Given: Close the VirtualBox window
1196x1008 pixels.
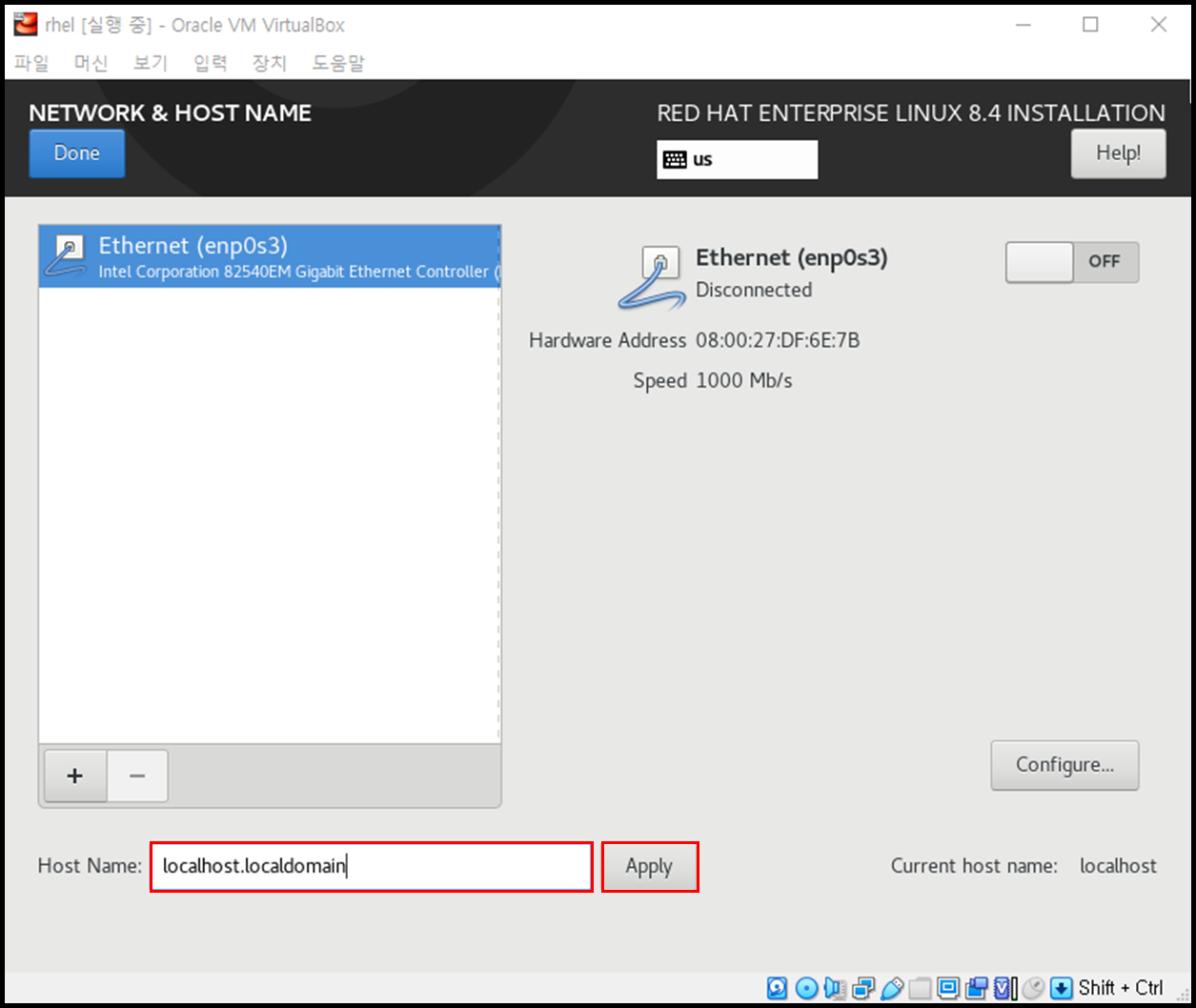Looking at the screenshot, I should [1159, 26].
